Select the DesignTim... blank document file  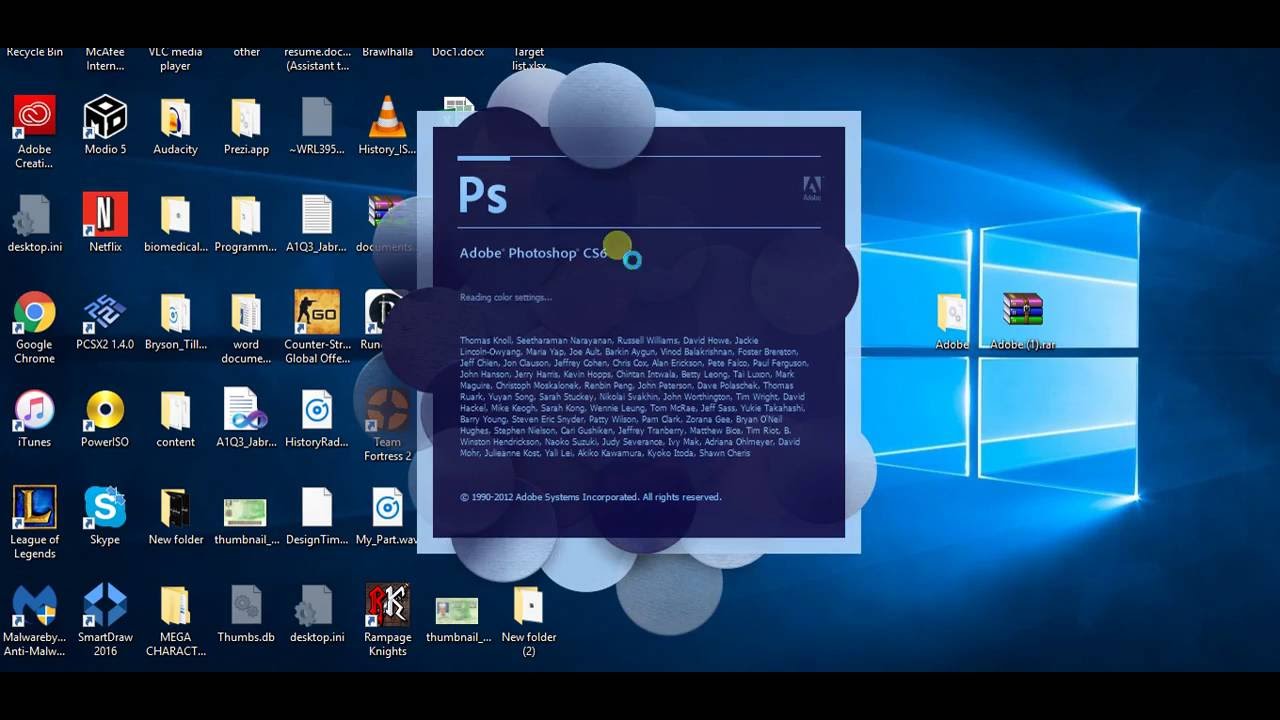point(317,508)
